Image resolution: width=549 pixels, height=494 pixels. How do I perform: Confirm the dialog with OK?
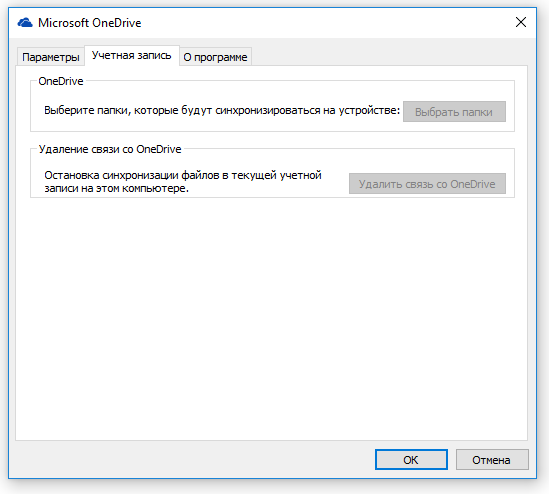pos(411,459)
